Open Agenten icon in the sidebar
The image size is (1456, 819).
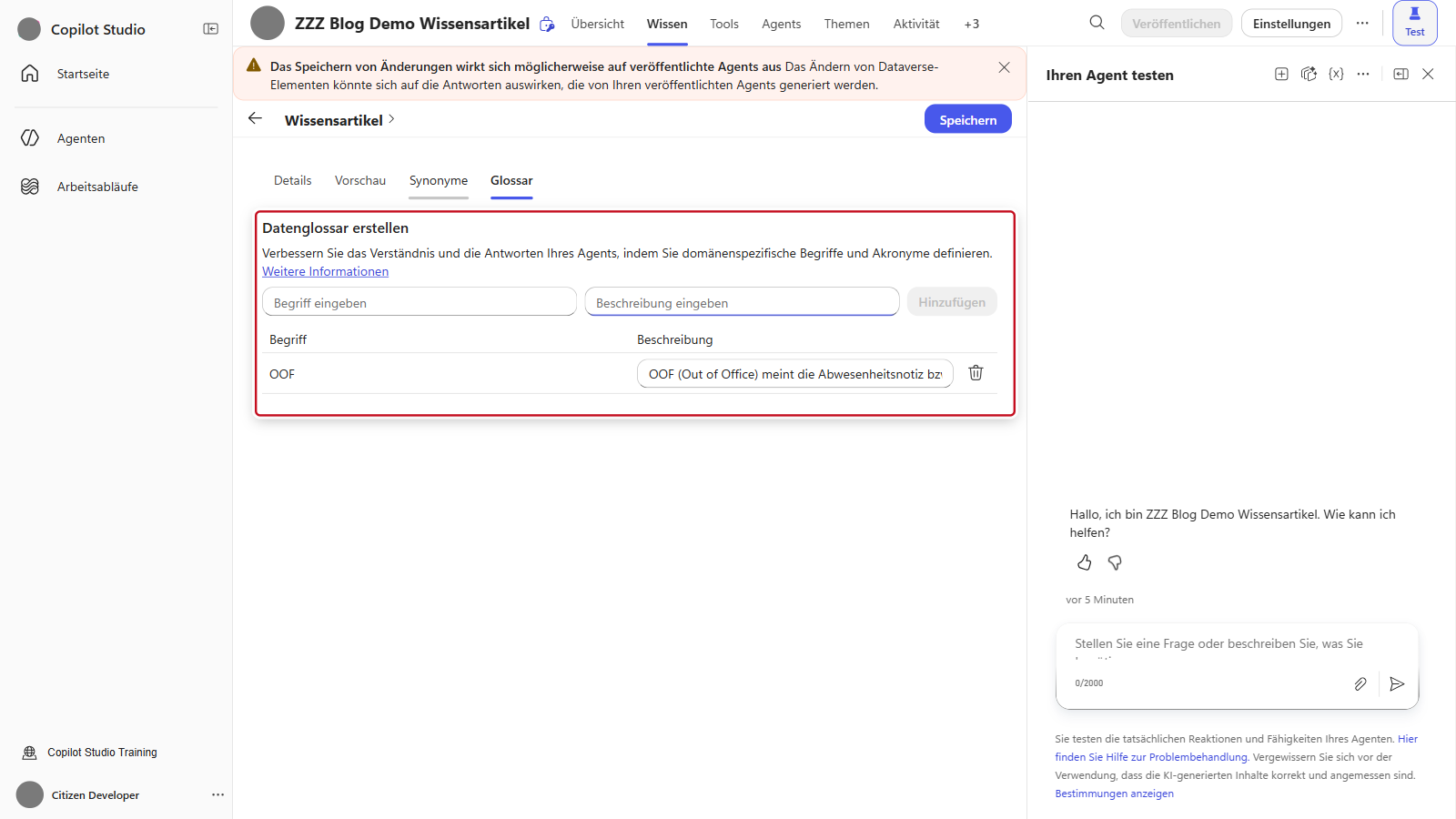tap(30, 138)
